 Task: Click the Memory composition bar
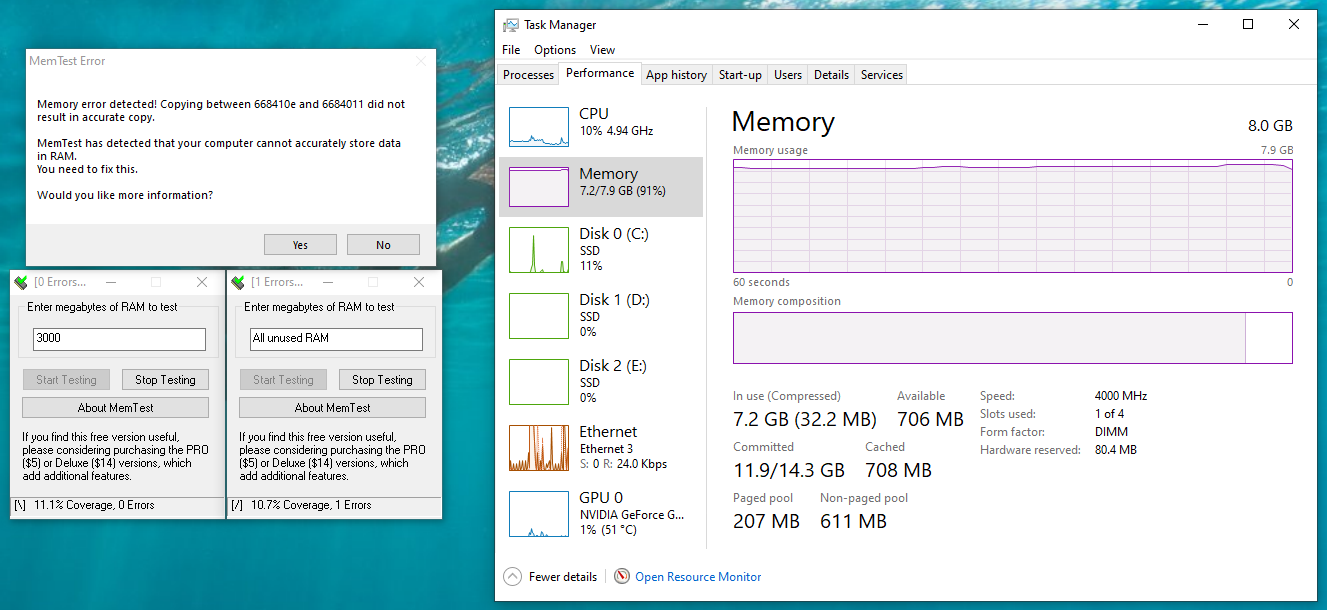[x=1013, y=338]
